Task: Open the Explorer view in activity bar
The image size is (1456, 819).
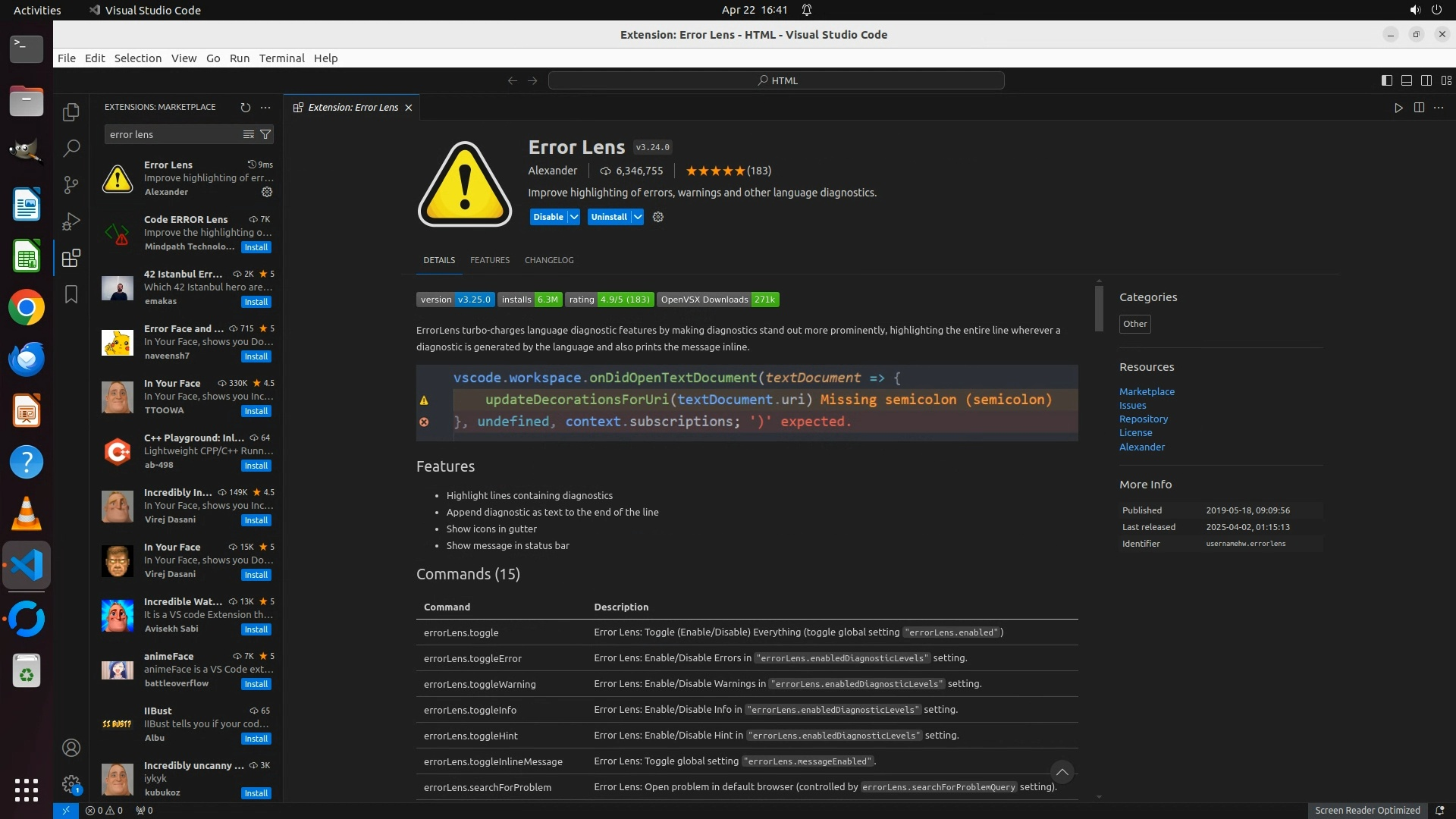Action: pyautogui.click(x=71, y=112)
